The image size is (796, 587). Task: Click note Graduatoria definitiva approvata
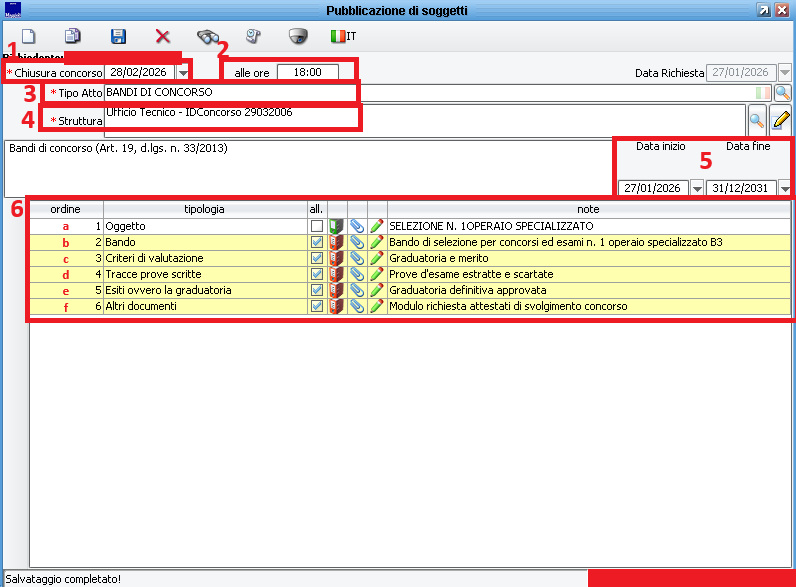(x=468, y=290)
